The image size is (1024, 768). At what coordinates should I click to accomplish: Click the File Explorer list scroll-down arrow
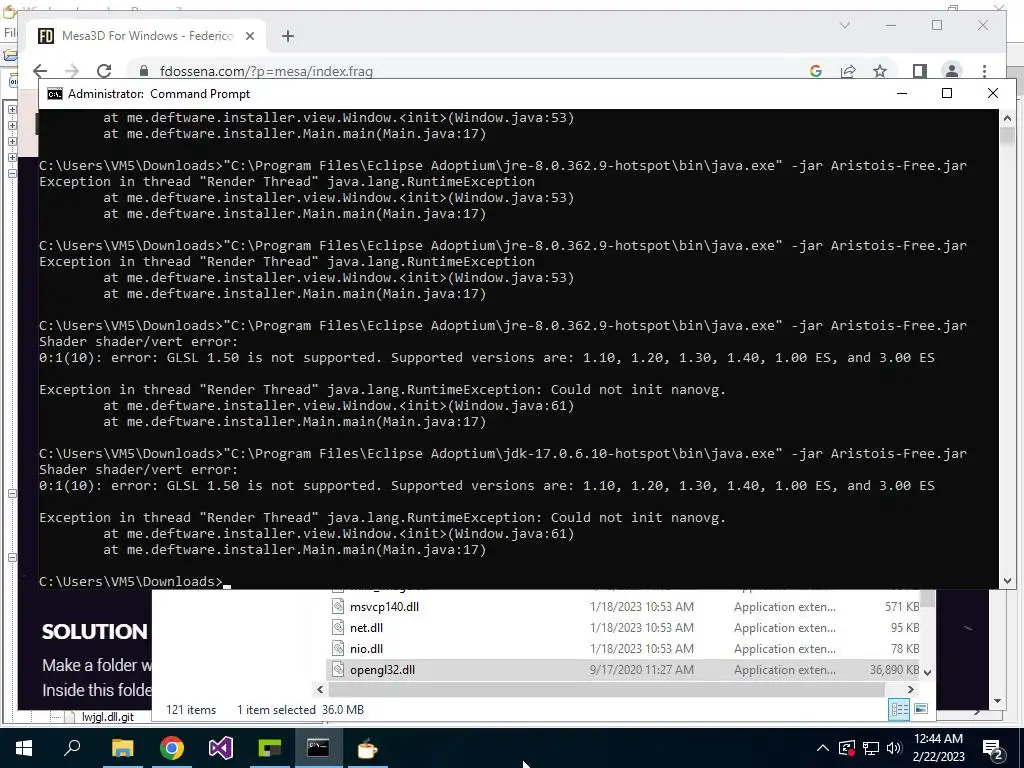[927, 671]
